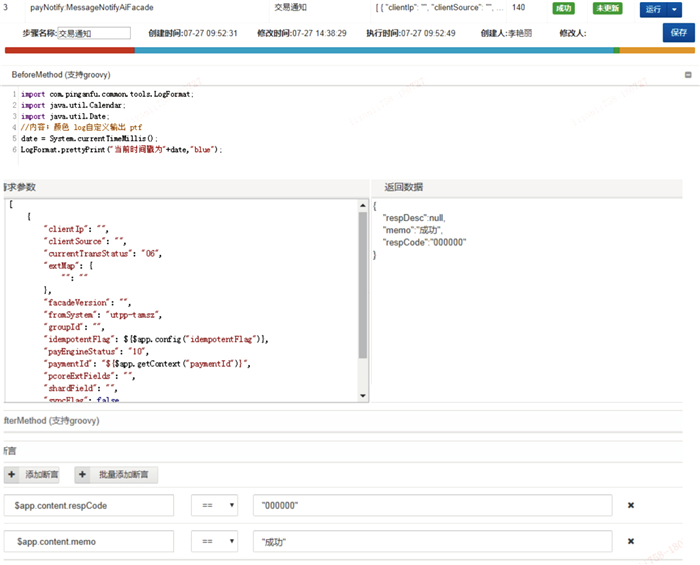Screen dimensions: 700x565
Task: Click the 步骤名称 input field
Action: [x=93, y=33]
